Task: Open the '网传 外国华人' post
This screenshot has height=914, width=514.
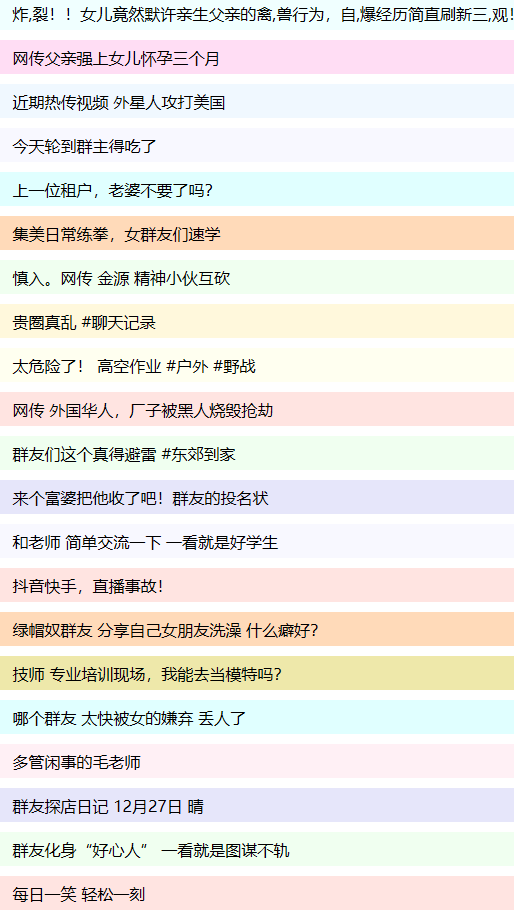Action: click(x=257, y=410)
